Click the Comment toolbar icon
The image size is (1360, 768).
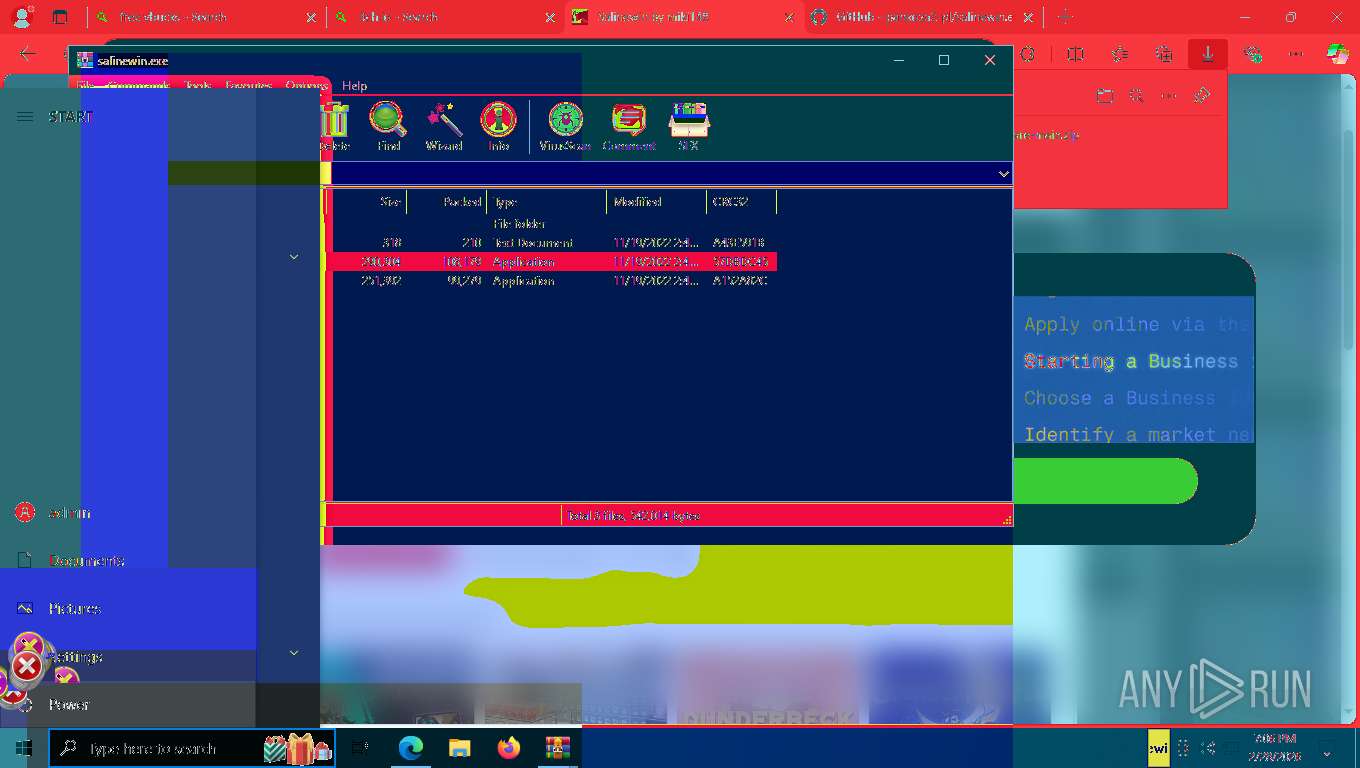(629, 127)
